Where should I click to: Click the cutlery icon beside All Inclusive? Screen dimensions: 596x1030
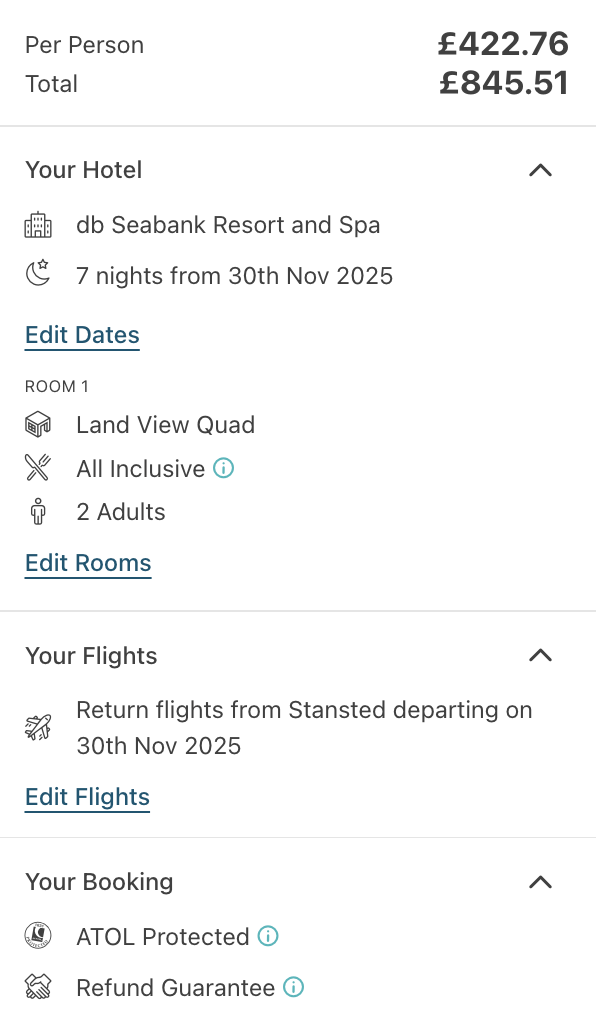point(38,468)
